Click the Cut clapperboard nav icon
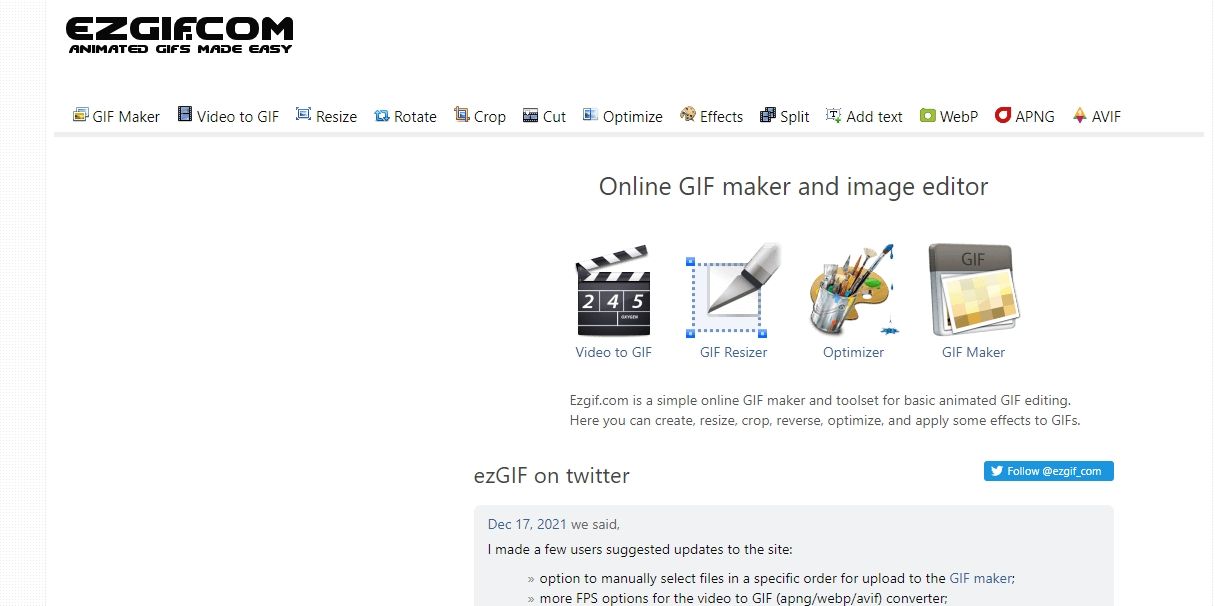 531,116
